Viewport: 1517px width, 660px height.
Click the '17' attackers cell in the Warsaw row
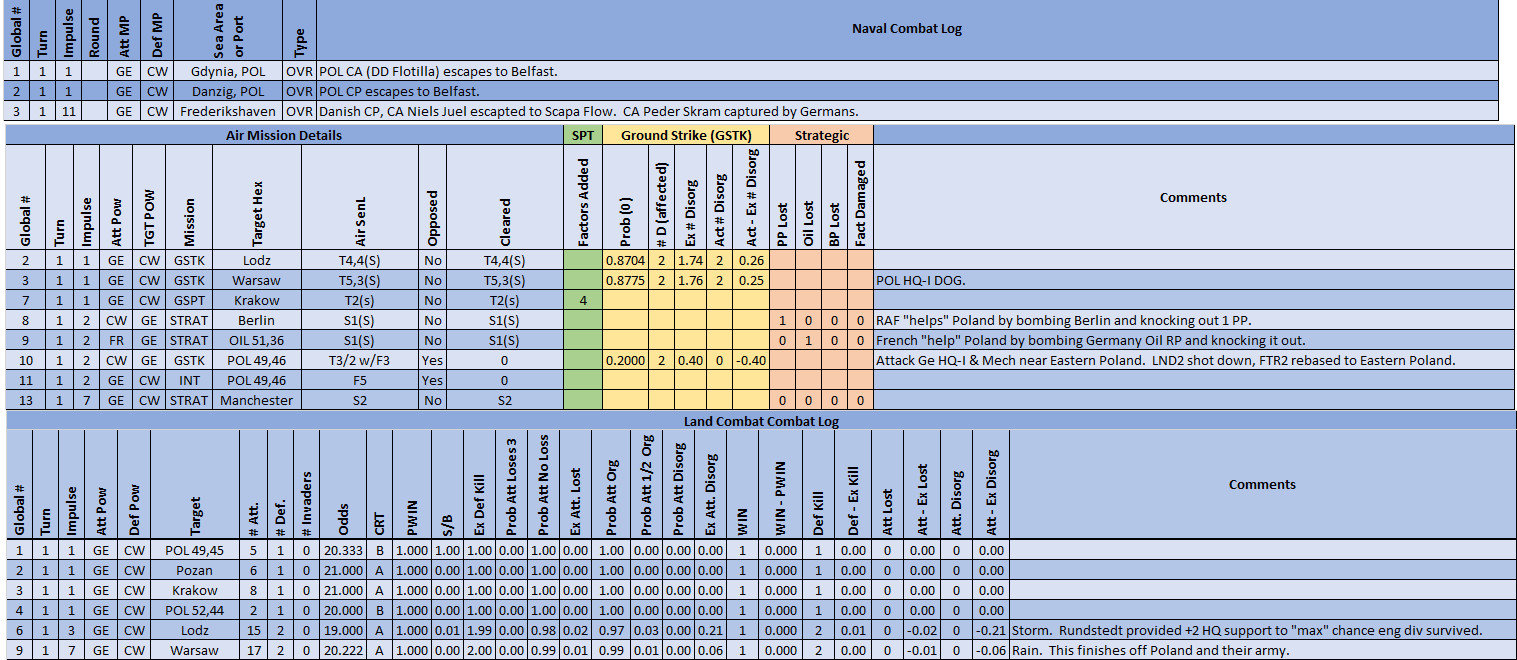pyautogui.click(x=254, y=650)
